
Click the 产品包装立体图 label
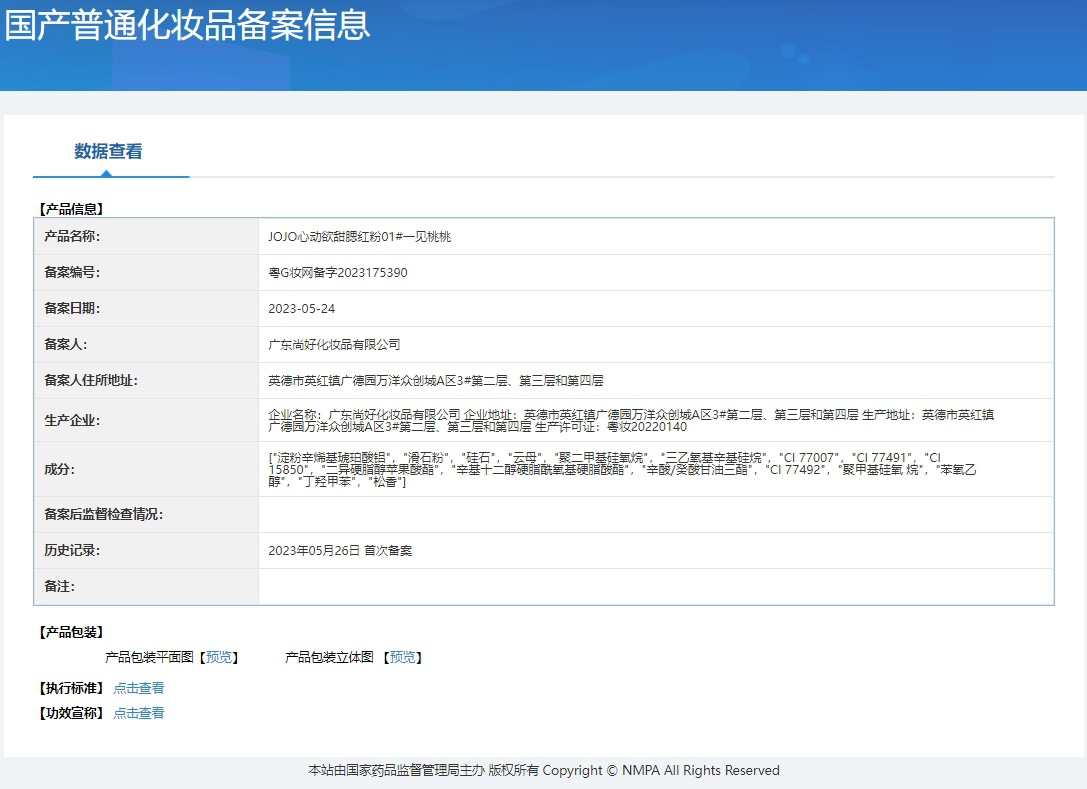tap(329, 657)
